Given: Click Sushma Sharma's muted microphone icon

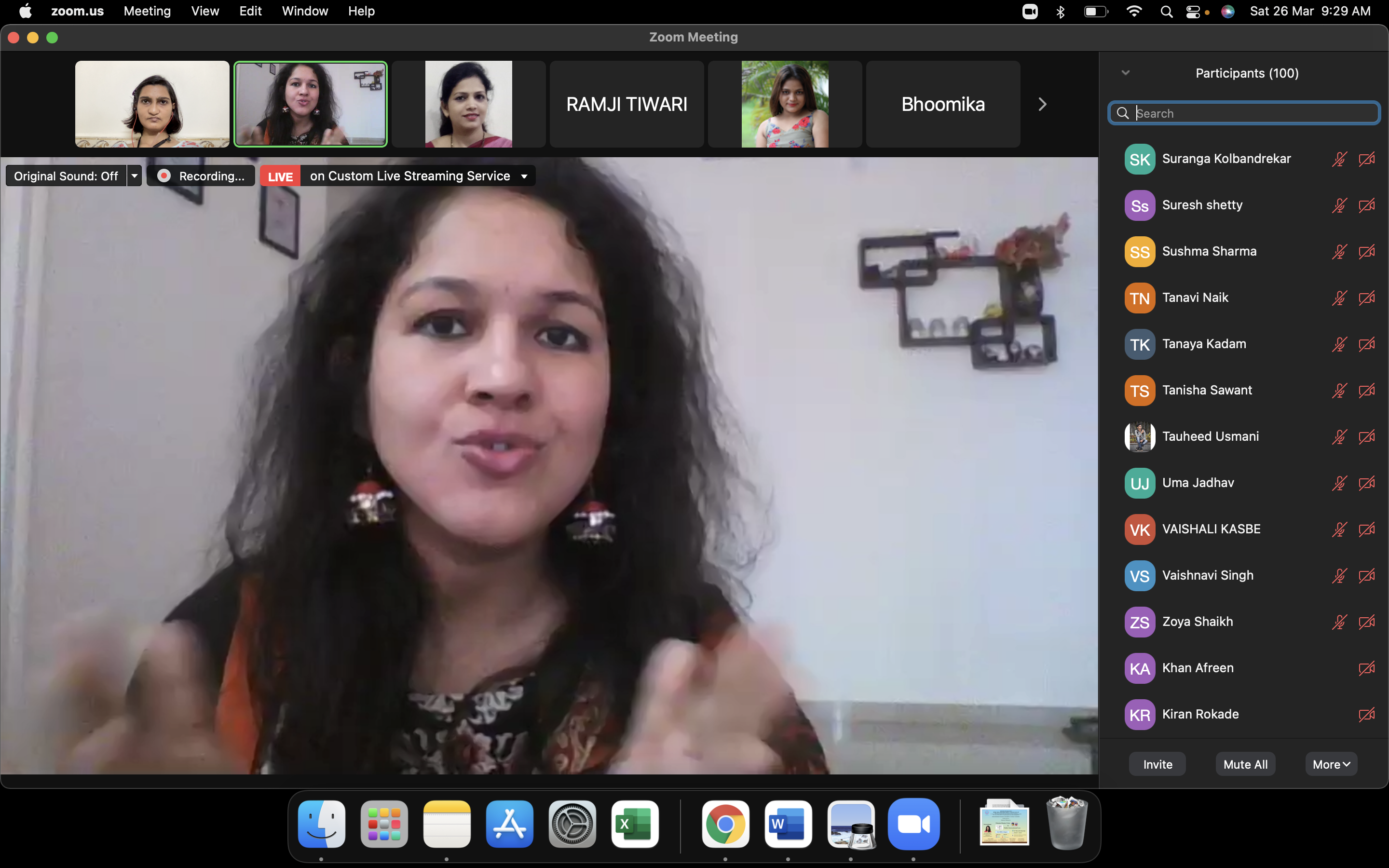Looking at the screenshot, I should coord(1340,251).
